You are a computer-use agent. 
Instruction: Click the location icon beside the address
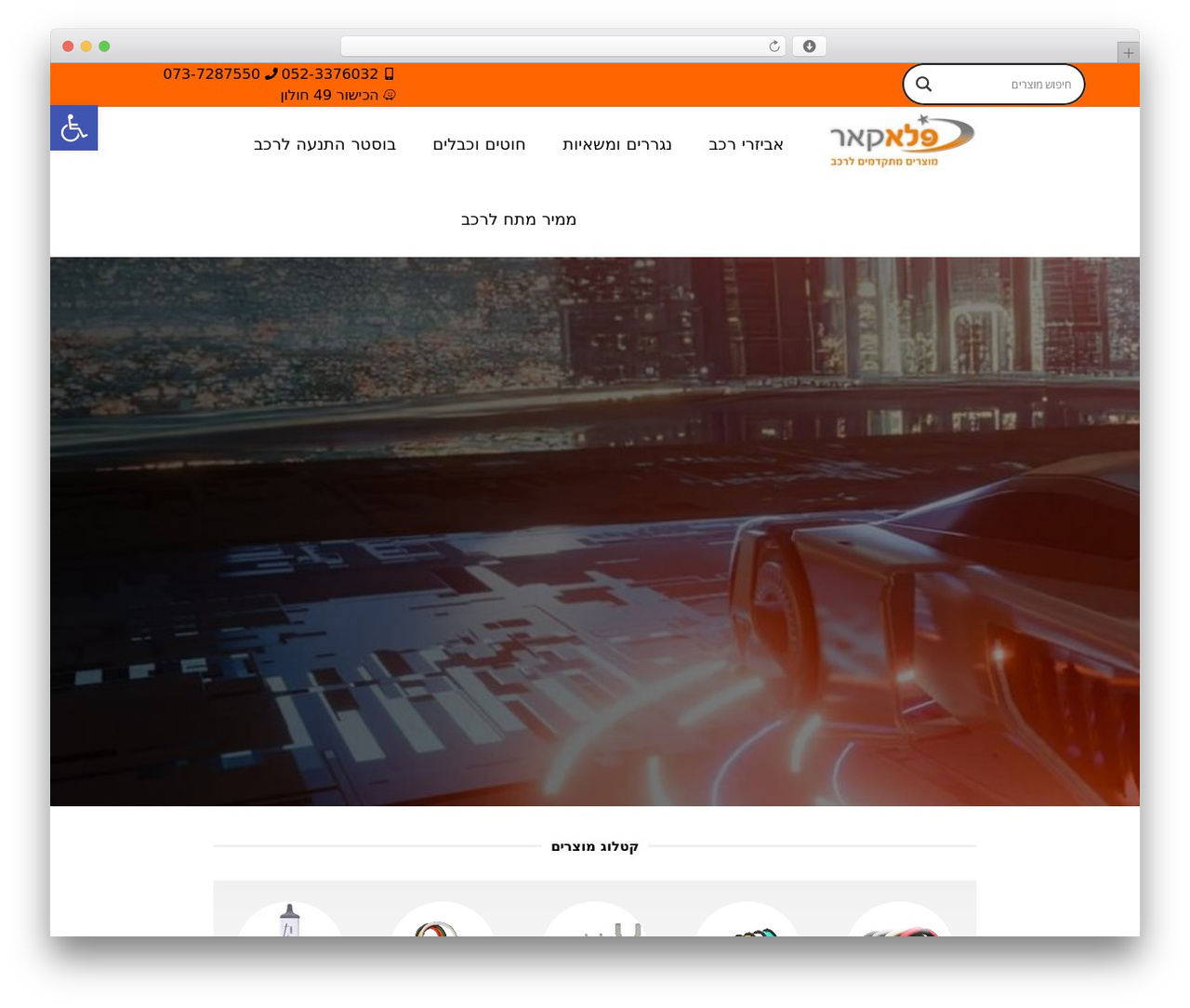(x=390, y=95)
